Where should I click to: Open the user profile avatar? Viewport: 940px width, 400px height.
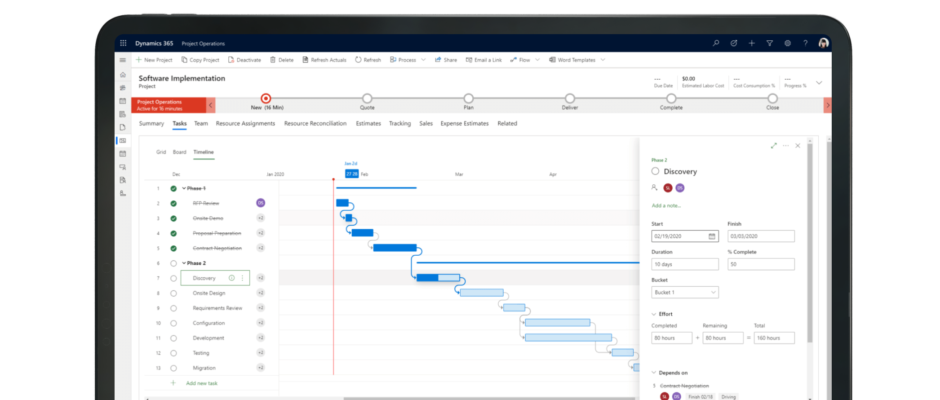pos(824,43)
